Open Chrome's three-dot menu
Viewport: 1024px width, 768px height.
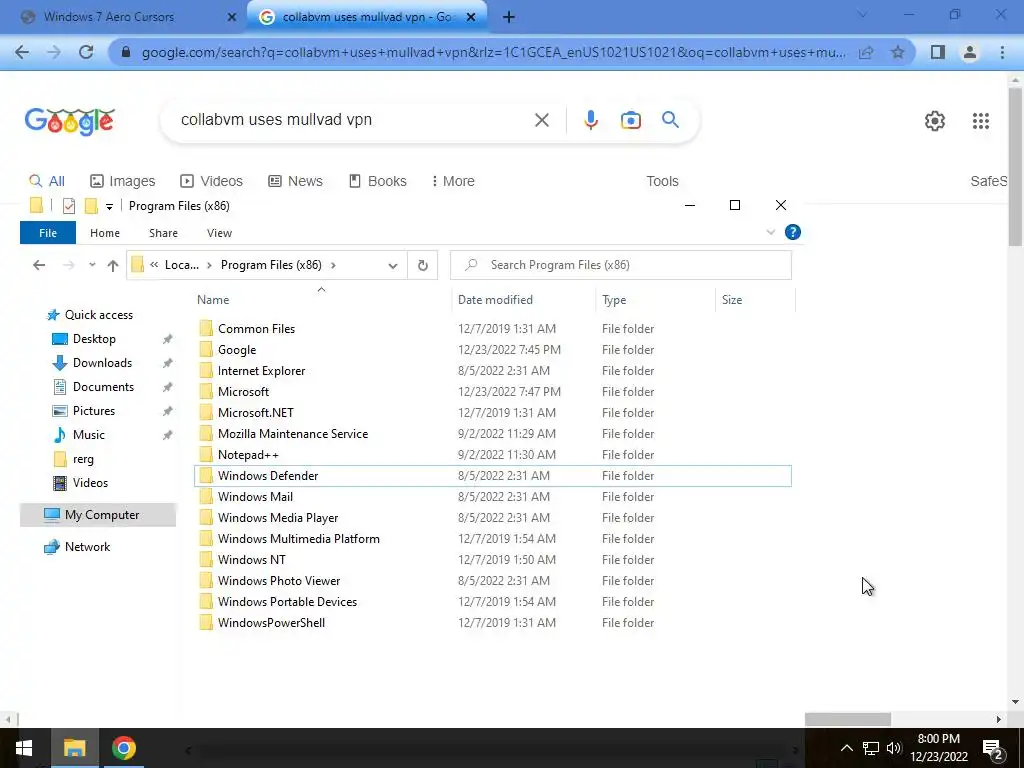pos(1002,52)
